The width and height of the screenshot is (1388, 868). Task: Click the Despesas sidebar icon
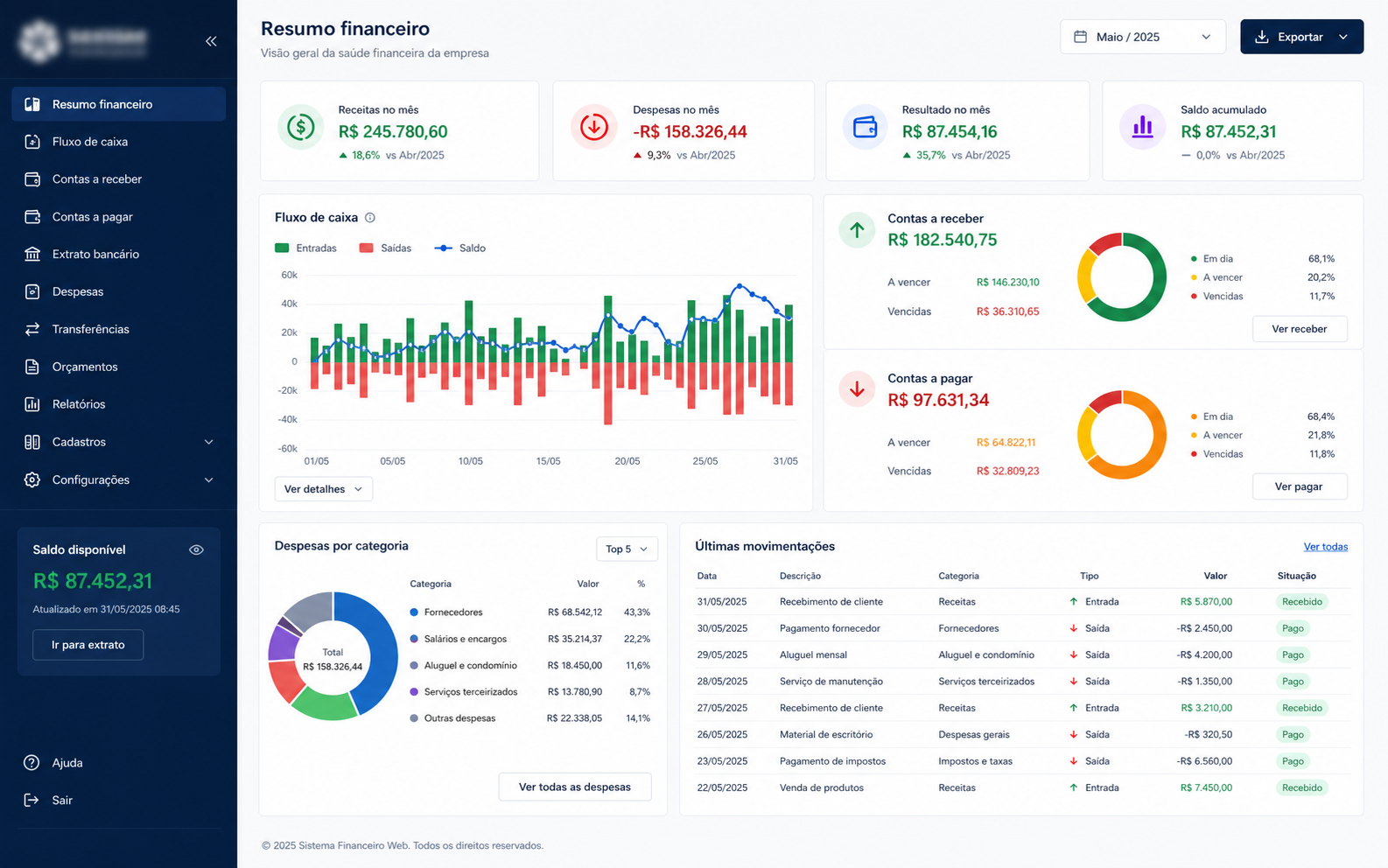pyautogui.click(x=32, y=291)
